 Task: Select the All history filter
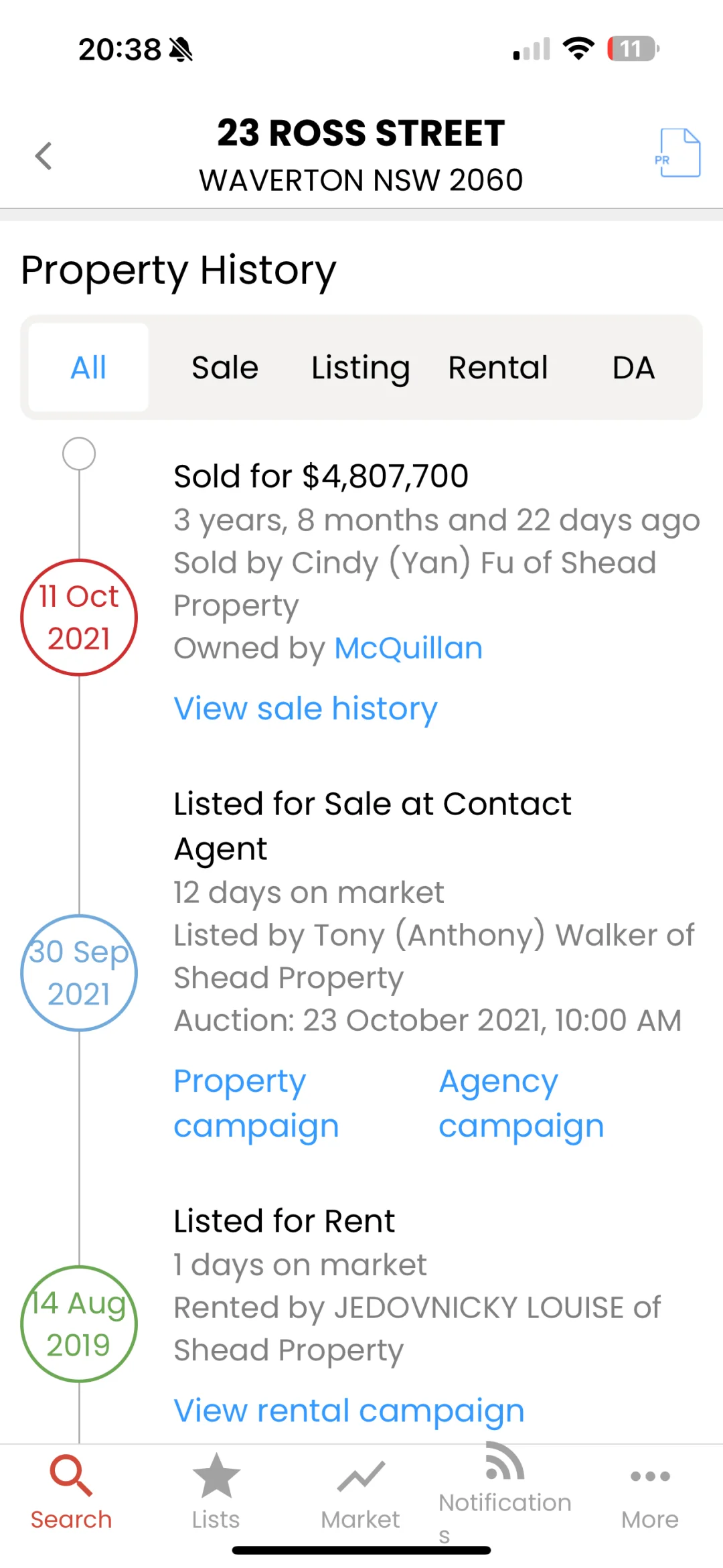pos(88,367)
